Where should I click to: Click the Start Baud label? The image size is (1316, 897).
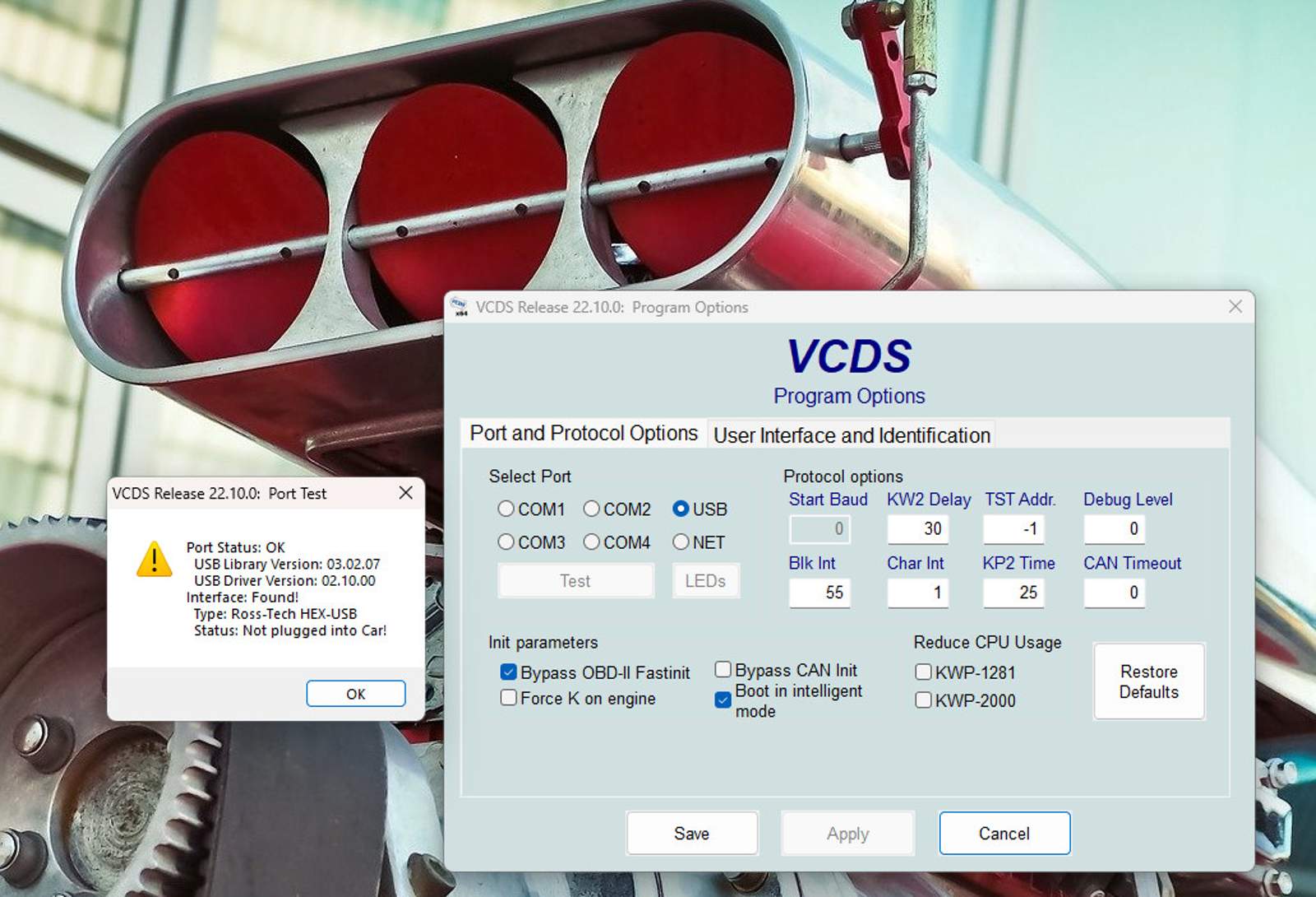click(828, 499)
